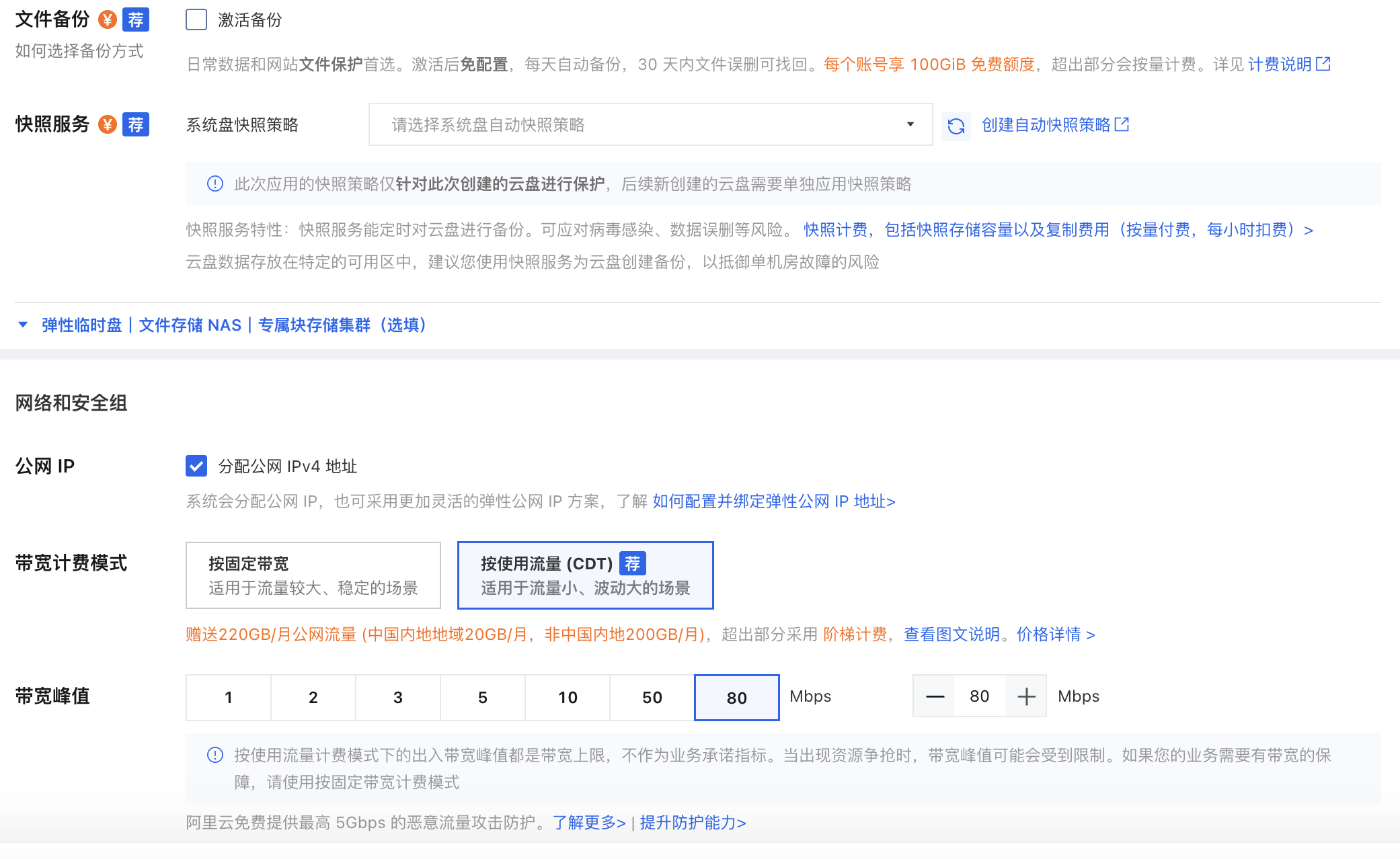Select 按使用流量 (CDT) billing mode
1400x859 pixels.
585,575
